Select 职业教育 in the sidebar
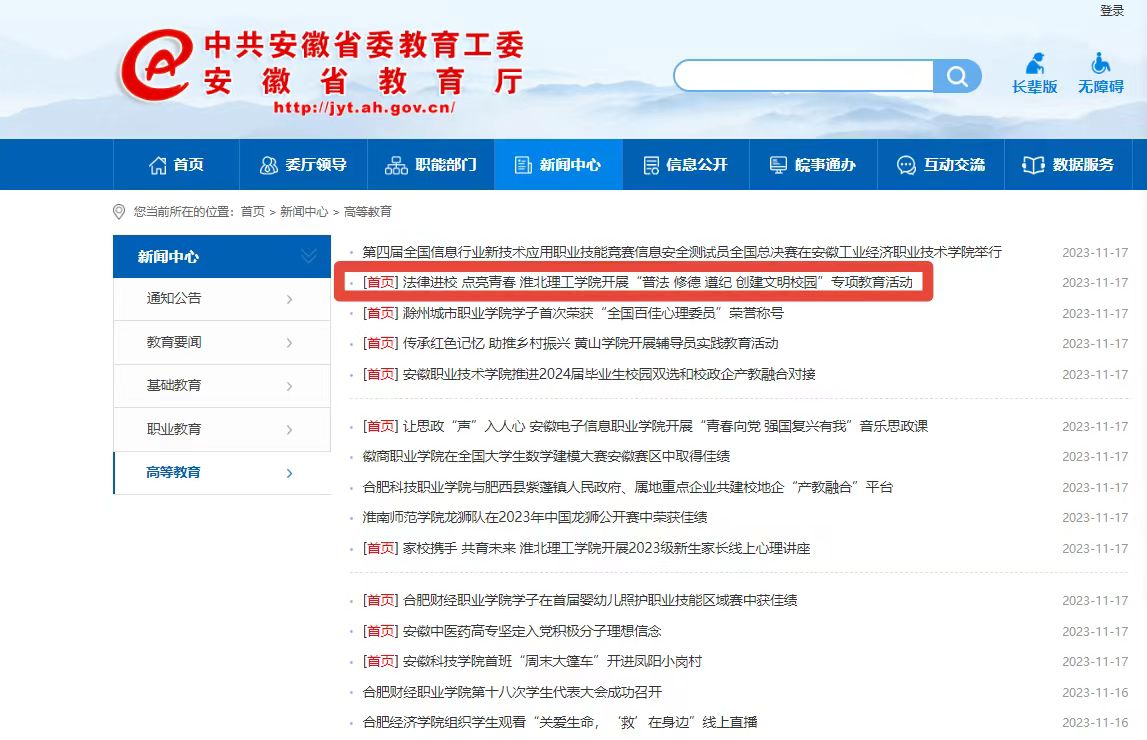Image resolution: width=1147 pixels, height=740 pixels. pos(174,429)
